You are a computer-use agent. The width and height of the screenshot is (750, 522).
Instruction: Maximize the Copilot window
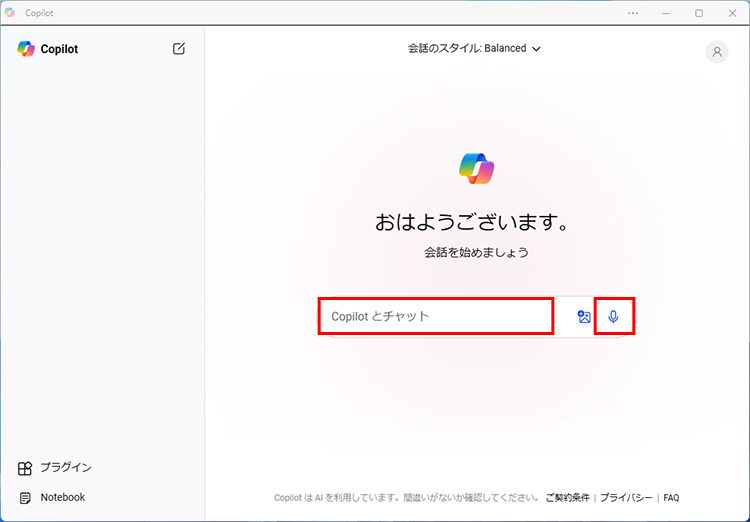(699, 13)
